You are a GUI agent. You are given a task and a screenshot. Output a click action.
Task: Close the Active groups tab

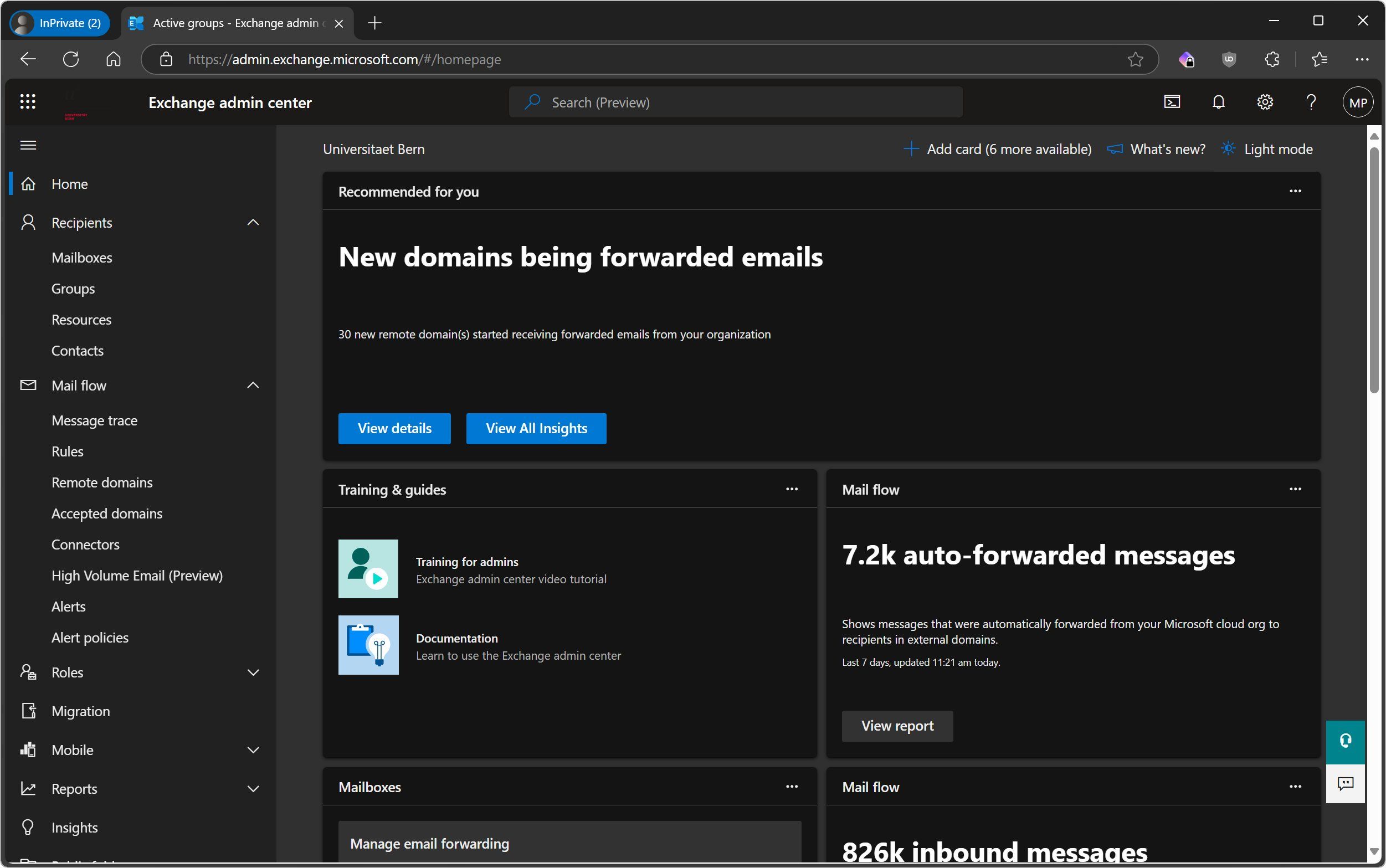click(339, 23)
